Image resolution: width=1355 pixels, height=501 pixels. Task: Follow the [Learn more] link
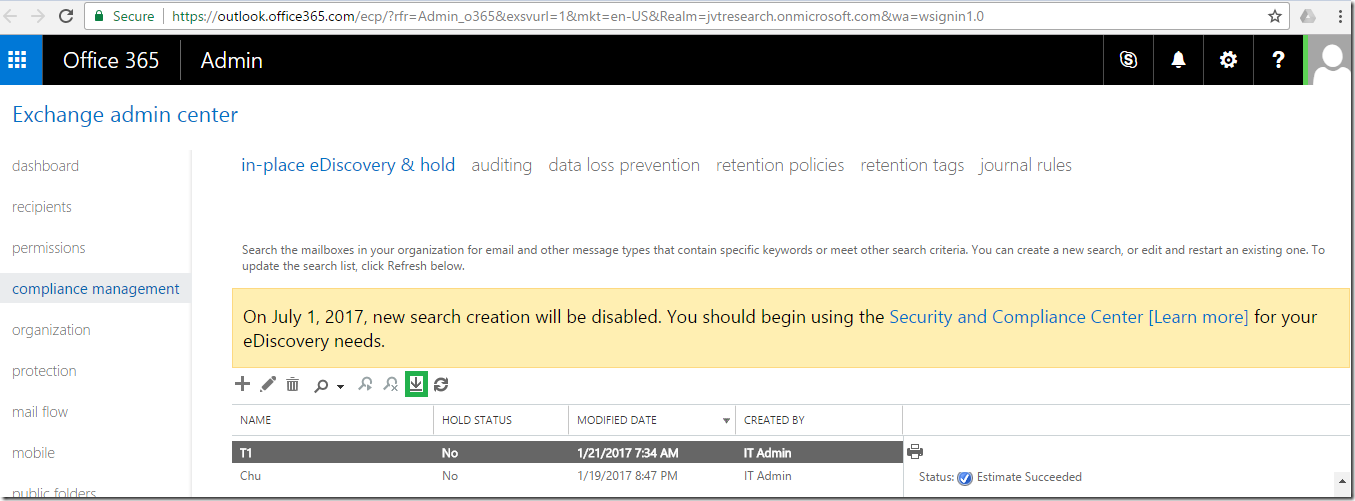tap(1198, 317)
